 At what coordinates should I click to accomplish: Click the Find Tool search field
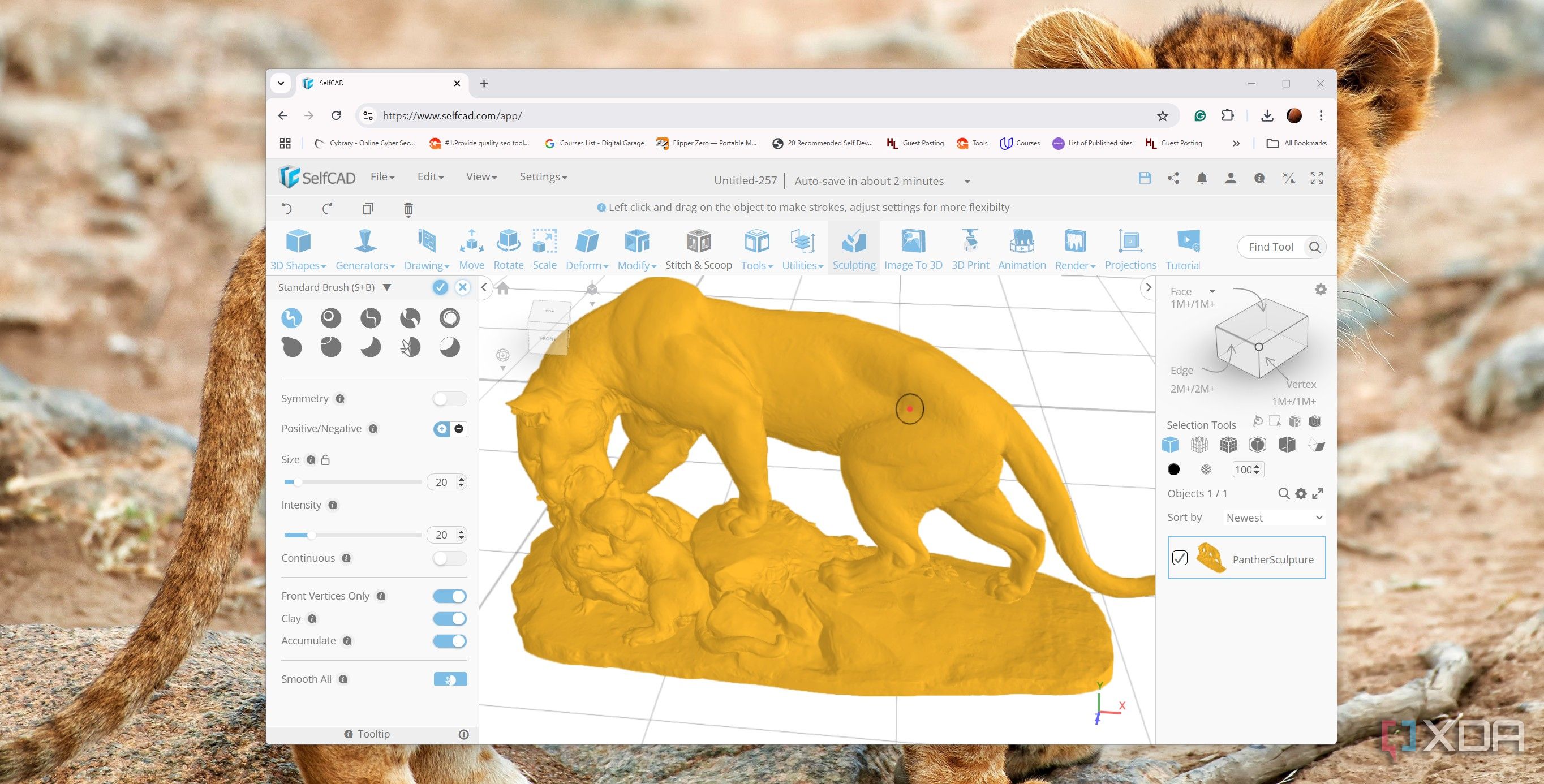(x=1281, y=247)
